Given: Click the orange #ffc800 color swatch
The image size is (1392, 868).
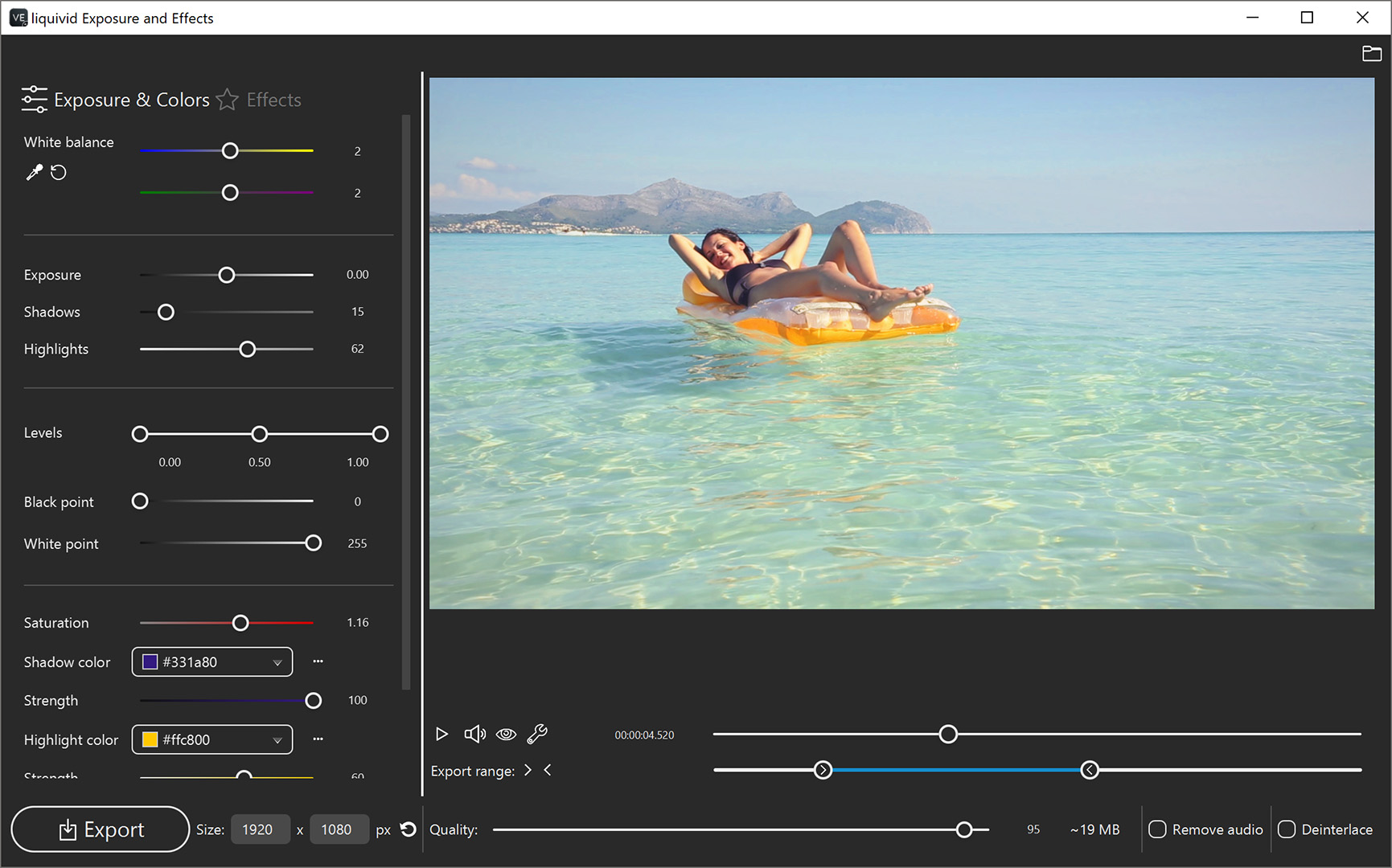Looking at the screenshot, I should (150, 739).
